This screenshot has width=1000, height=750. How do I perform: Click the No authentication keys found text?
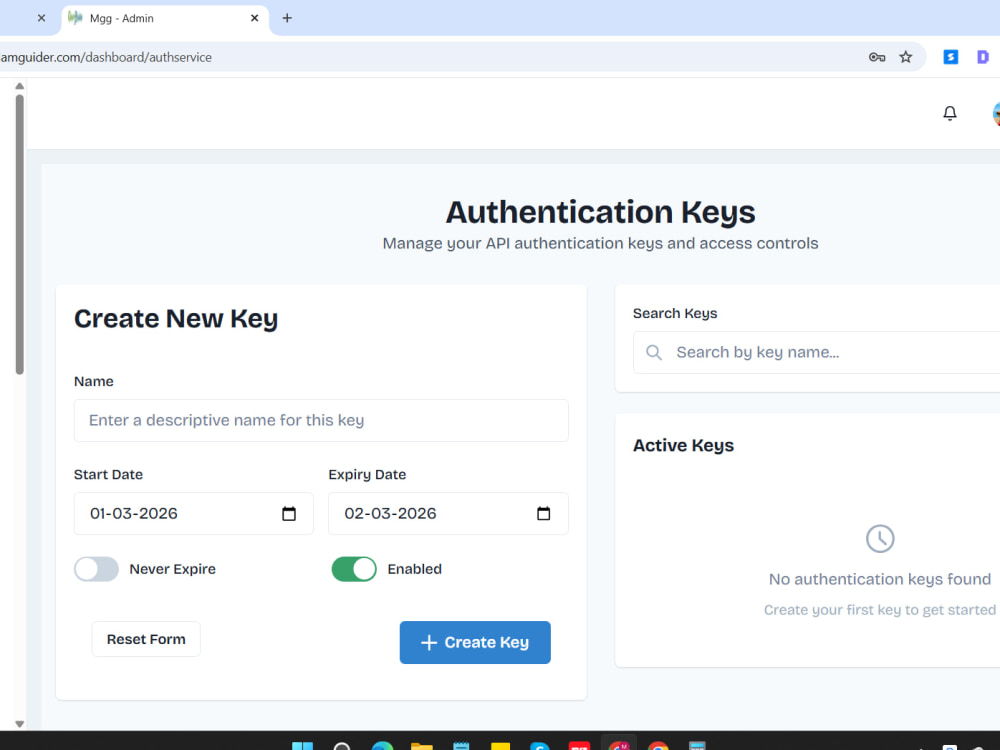point(879,579)
